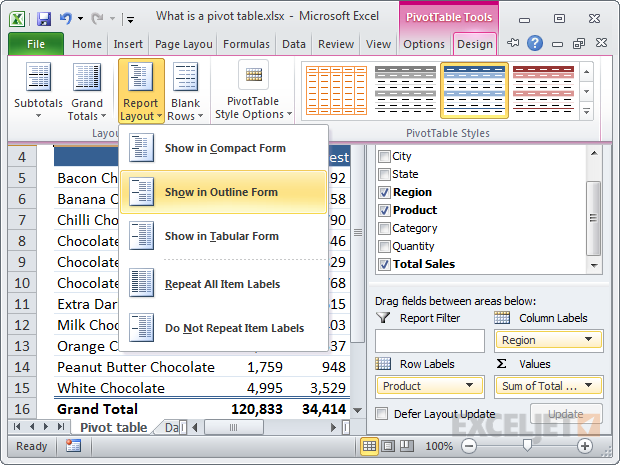Select Show in Compact Form

tap(224, 148)
